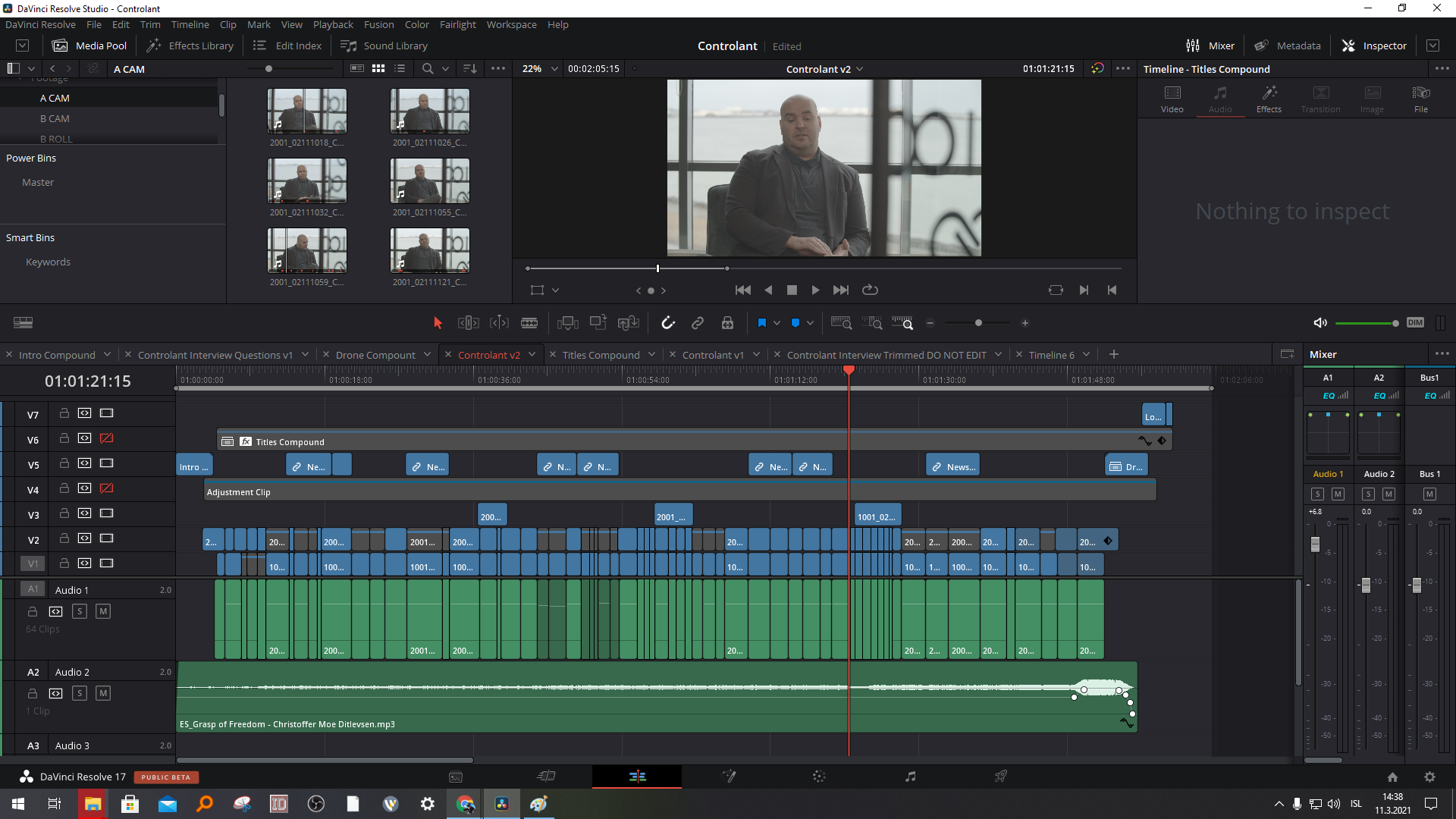Switch to Inspector File tab

1421,99
